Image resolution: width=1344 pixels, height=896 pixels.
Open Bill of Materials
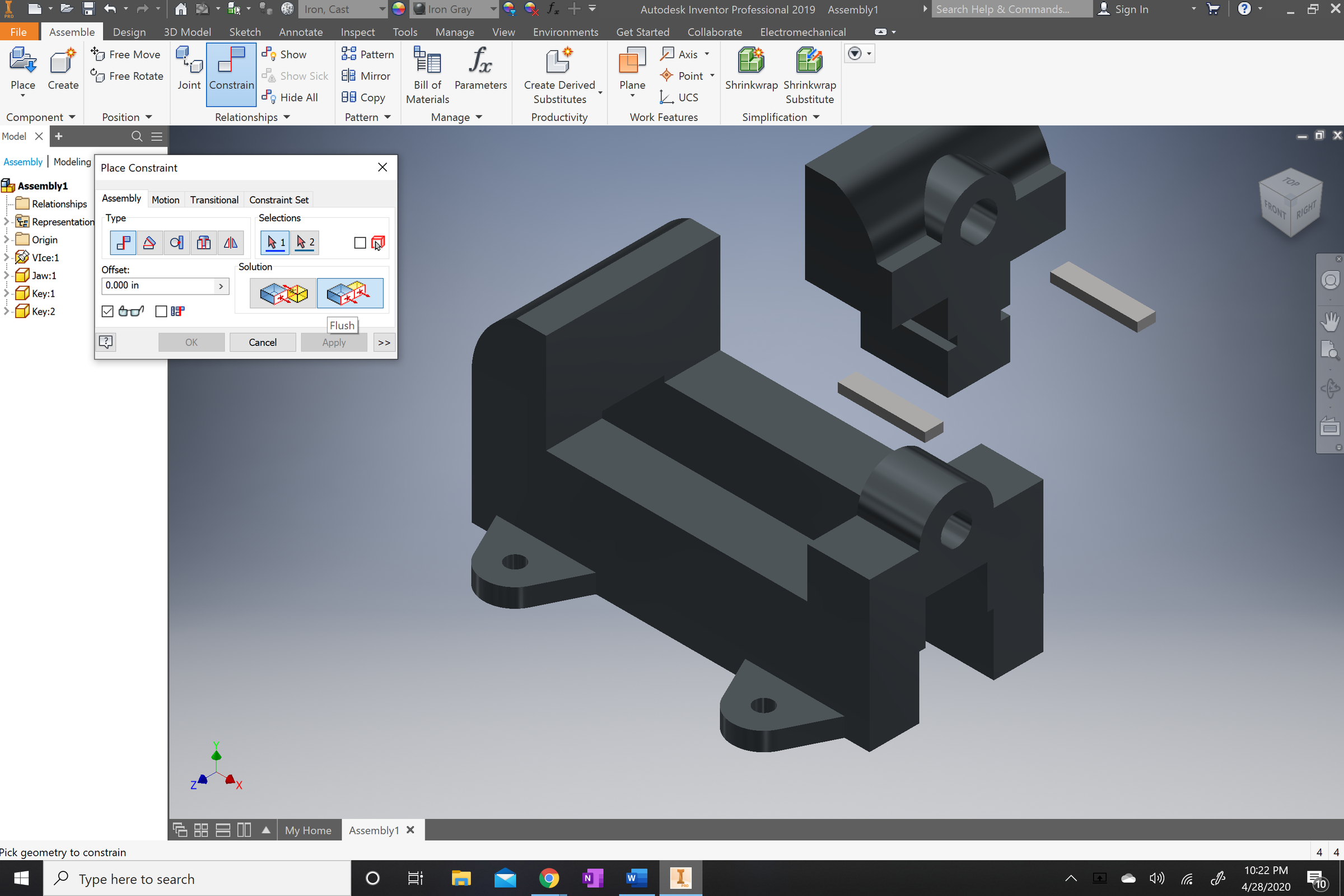coord(427,74)
